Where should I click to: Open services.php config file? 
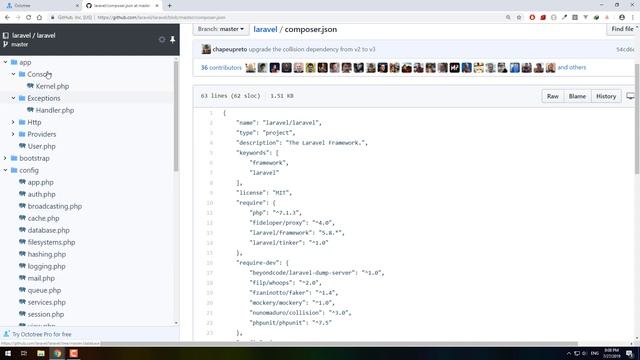click(x=47, y=302)
